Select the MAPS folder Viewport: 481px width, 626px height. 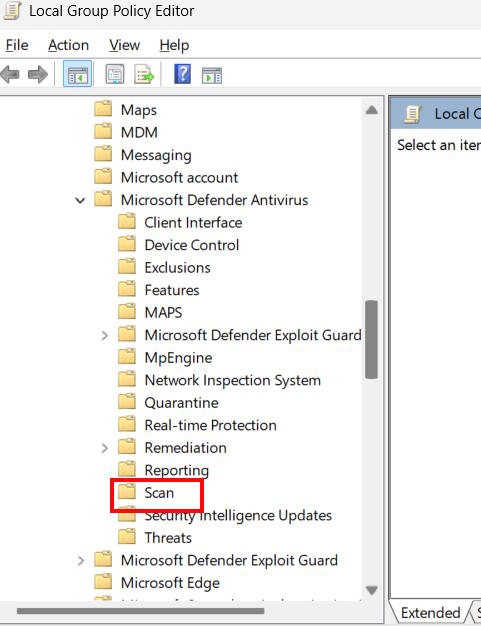(163, 313)
